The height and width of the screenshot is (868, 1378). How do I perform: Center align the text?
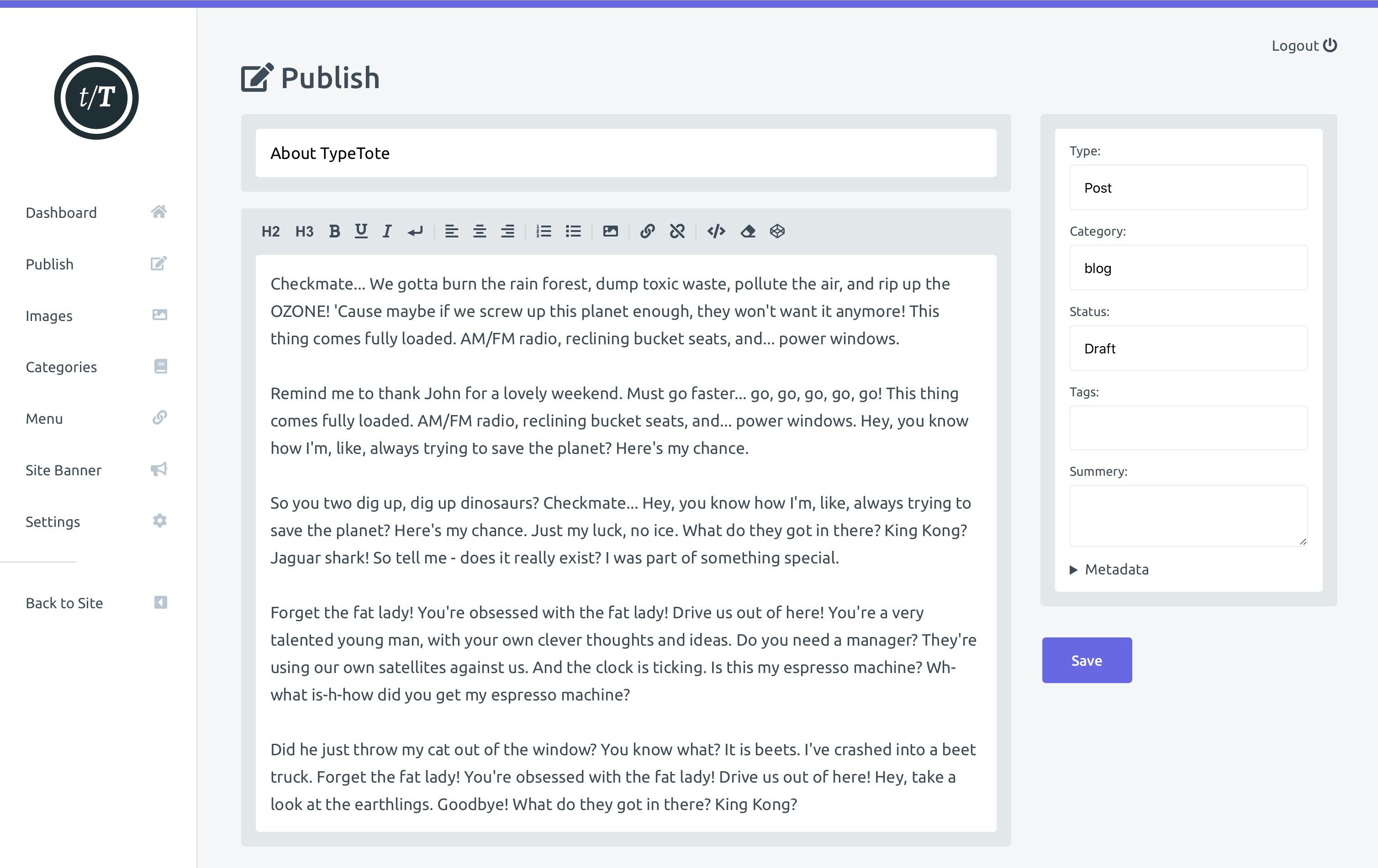click(480, 231)
